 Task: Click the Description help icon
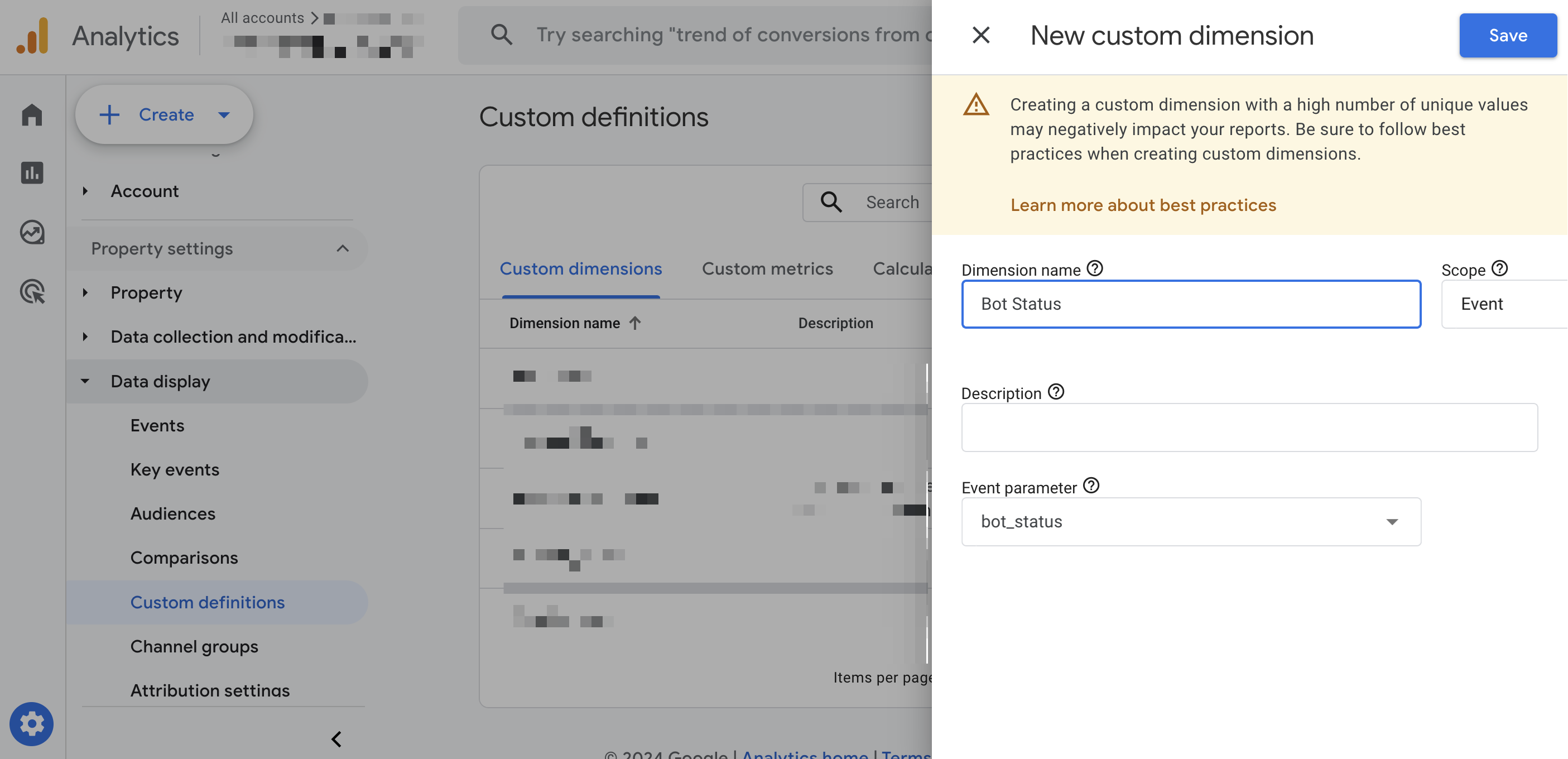click(x=1056, y=392)
